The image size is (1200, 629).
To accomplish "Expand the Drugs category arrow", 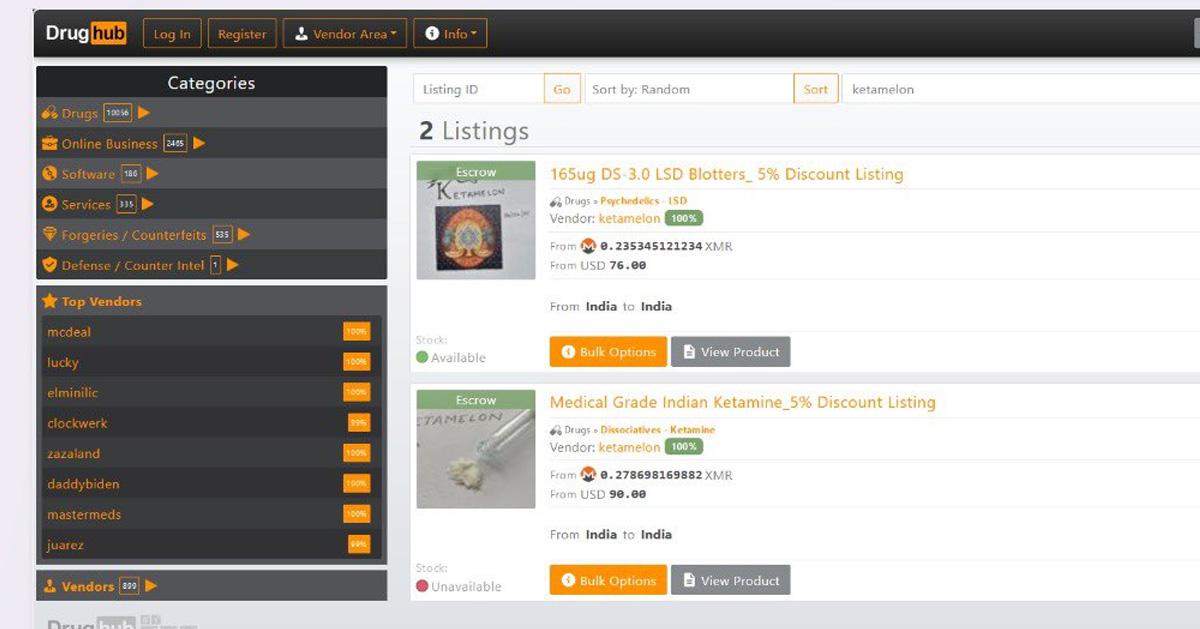I will 144,113.
